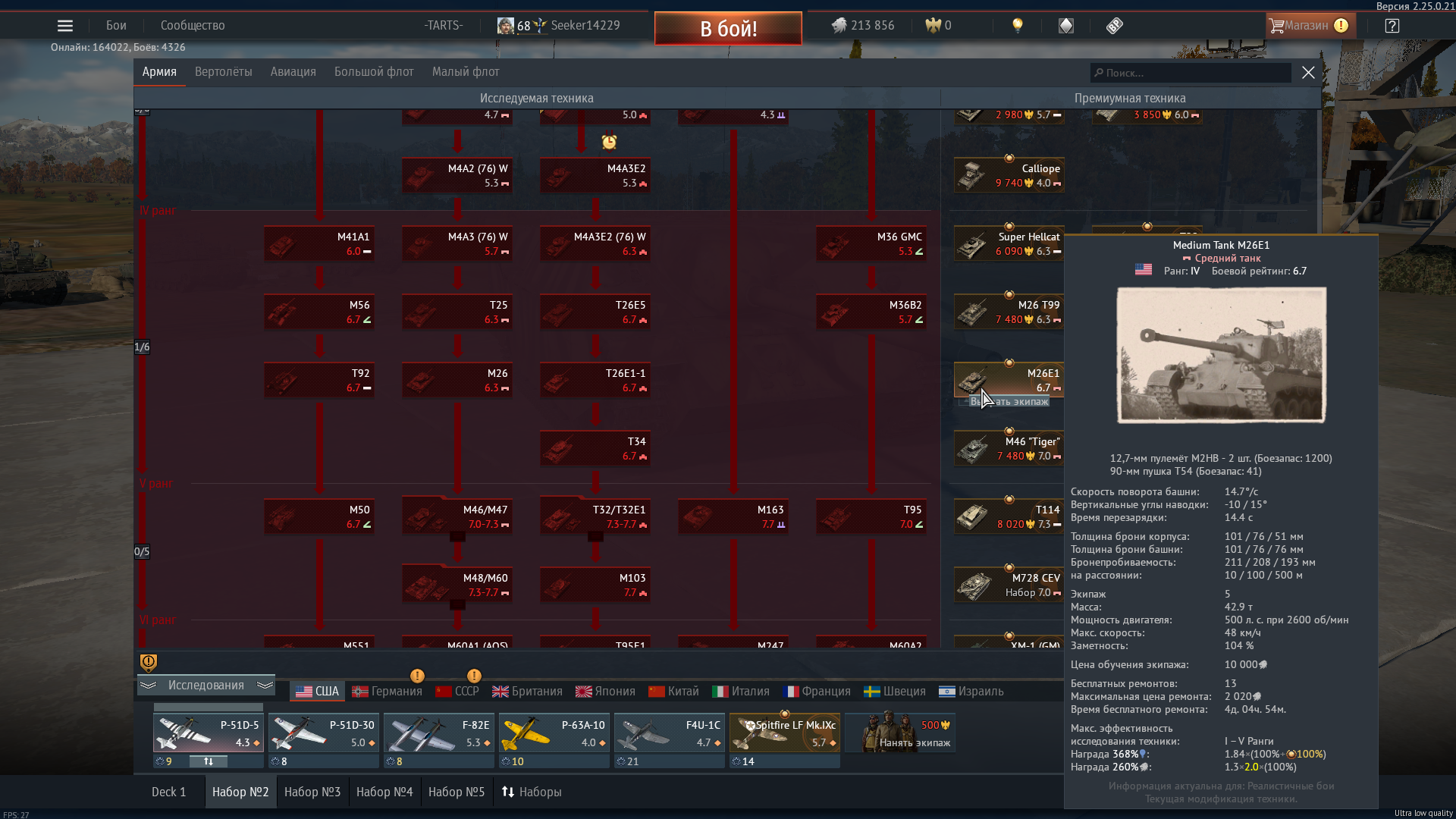
Task: Select the premium Super Hellcat
Action: click(1009, 243)
